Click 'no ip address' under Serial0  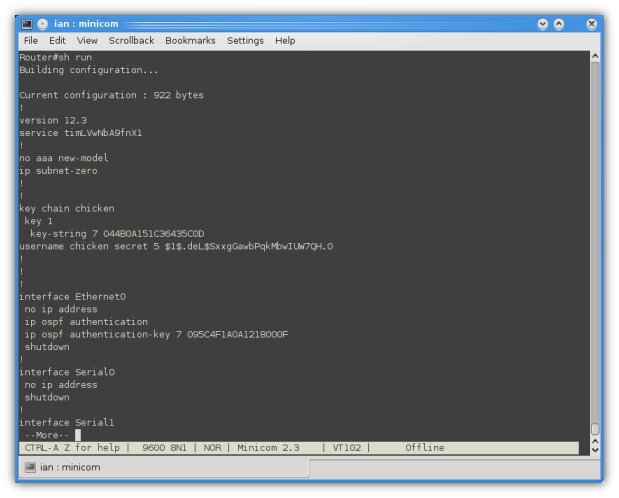61,385
